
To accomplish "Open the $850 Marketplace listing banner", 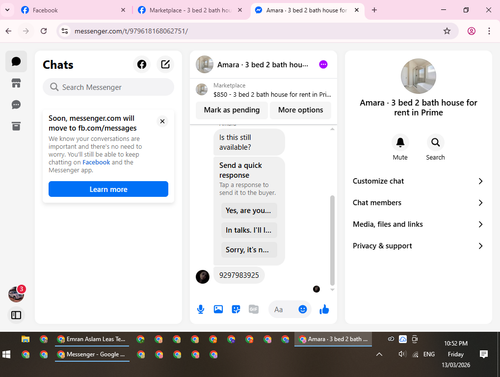I will (x=263, y=90).
